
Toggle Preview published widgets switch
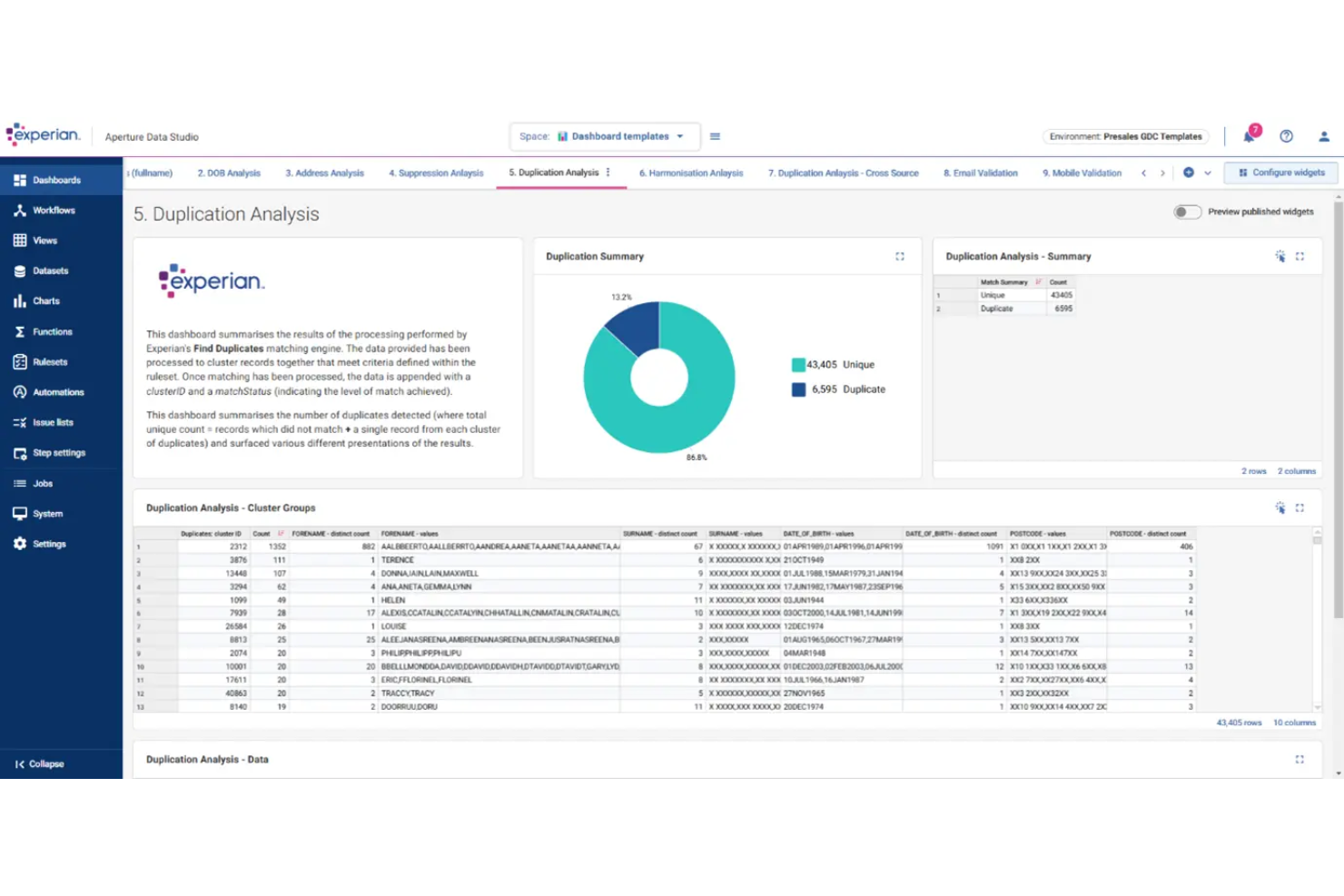click(1186, 211)
